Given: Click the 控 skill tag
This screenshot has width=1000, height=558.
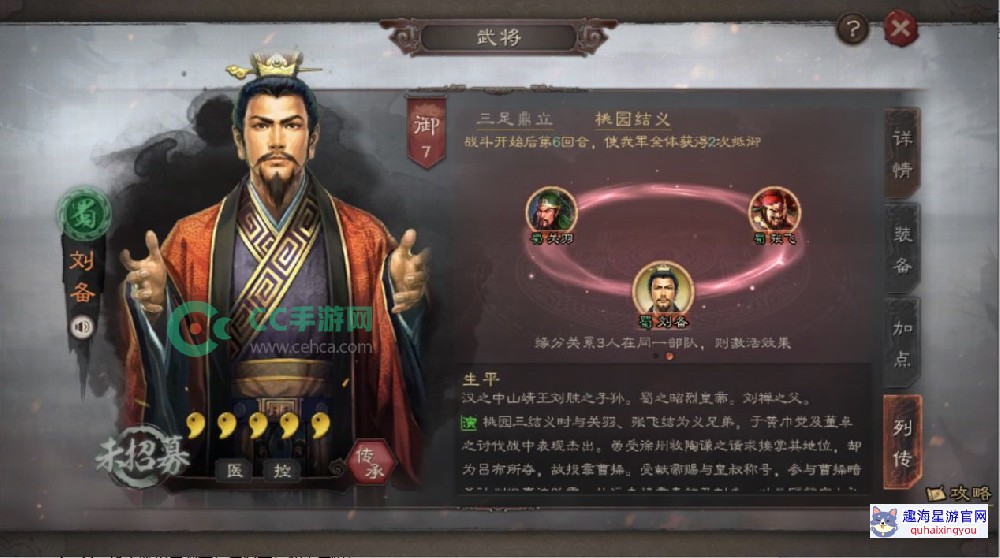Looking at the screenshot, I should (x=283, y=471).
